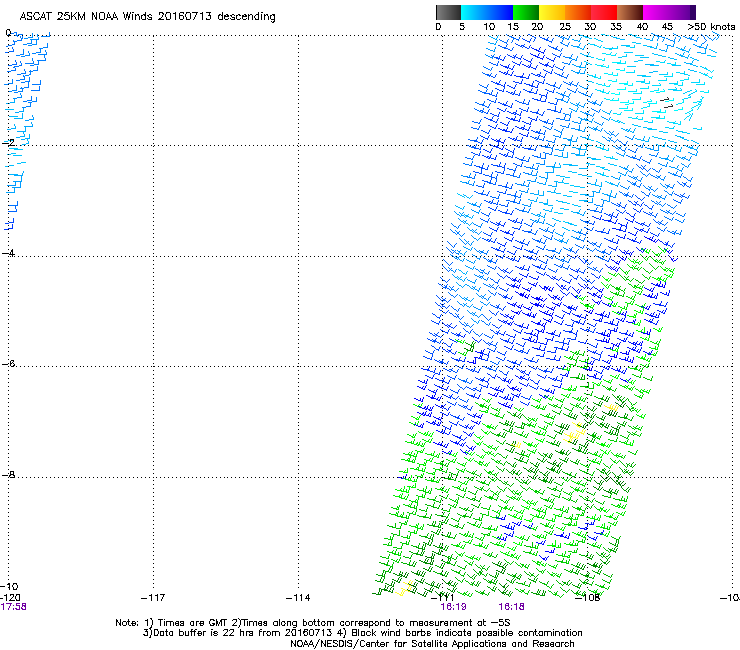Click the legend label '35'

[616, 27]
